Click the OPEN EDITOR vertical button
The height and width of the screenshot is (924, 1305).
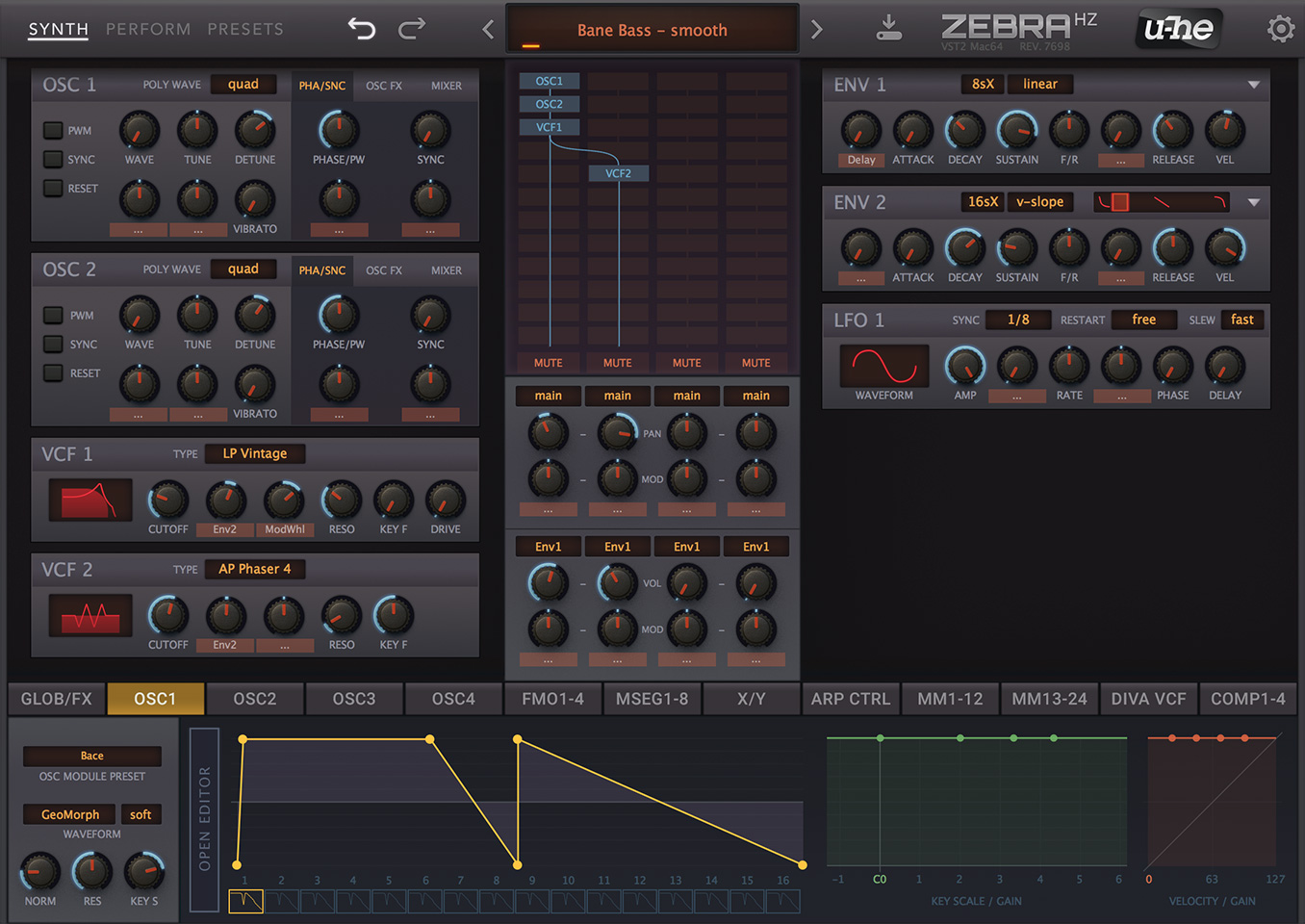tap(204, 819)
